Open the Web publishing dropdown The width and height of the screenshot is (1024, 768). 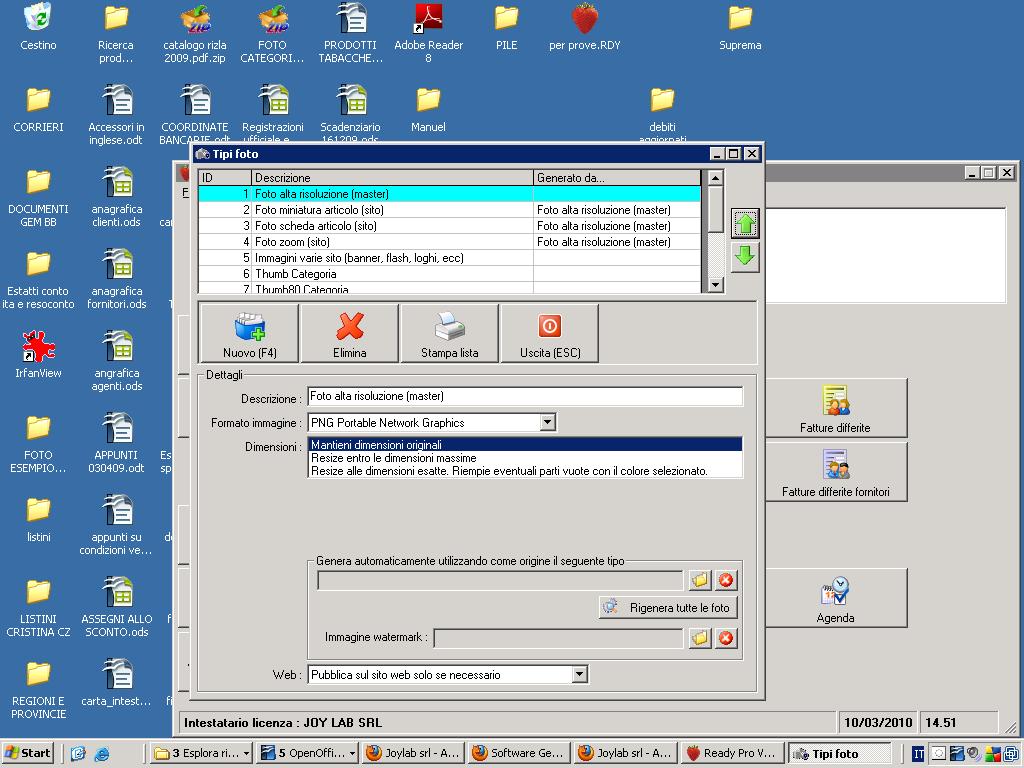(x=579, y=675)
